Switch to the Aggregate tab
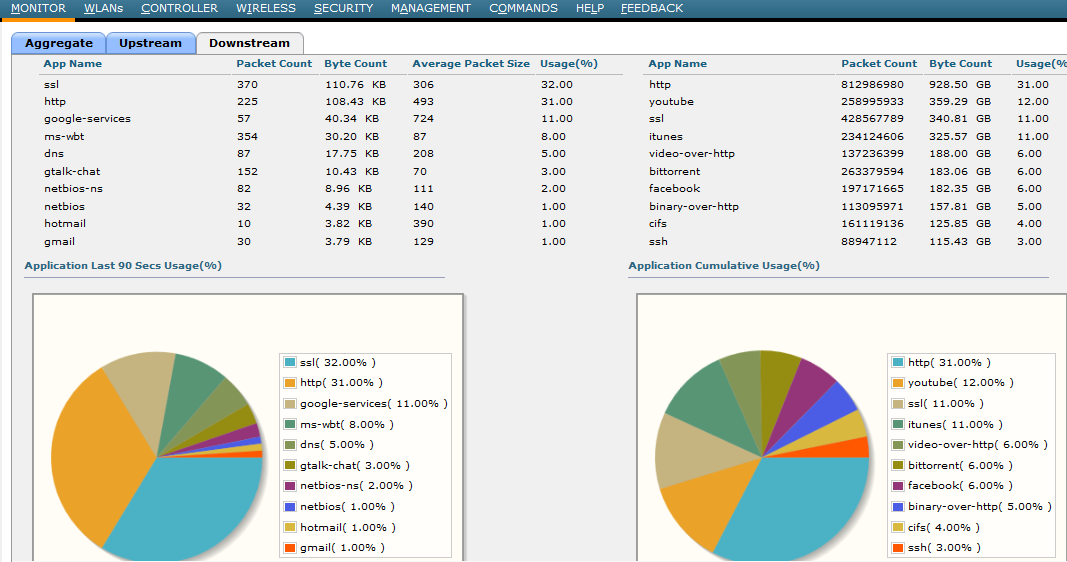Image resolution: width=1067 pixels, height=562 pixels. pos(58,43)
